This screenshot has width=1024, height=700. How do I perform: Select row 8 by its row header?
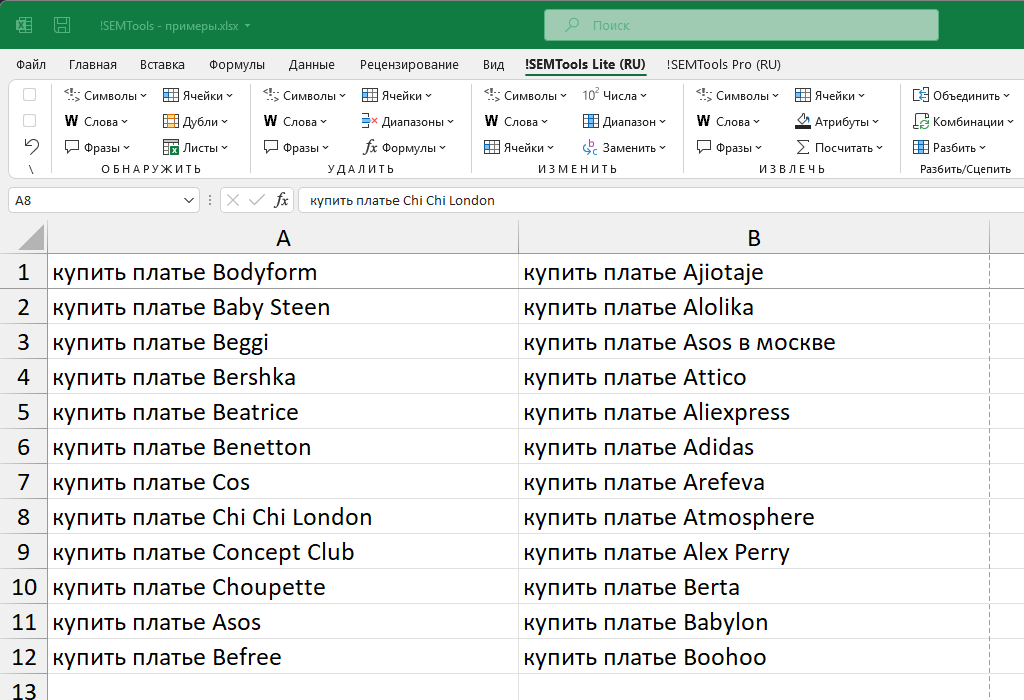(x=24, y=517)
